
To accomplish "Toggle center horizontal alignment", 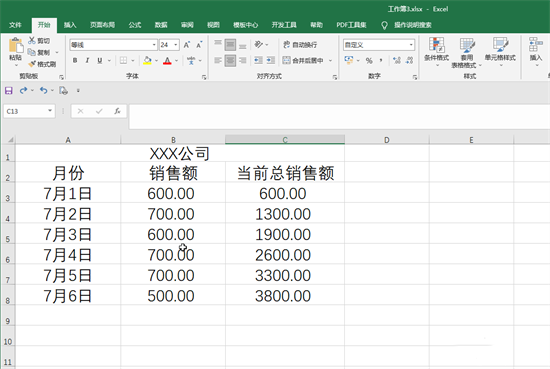I will [x=230, y=60].
